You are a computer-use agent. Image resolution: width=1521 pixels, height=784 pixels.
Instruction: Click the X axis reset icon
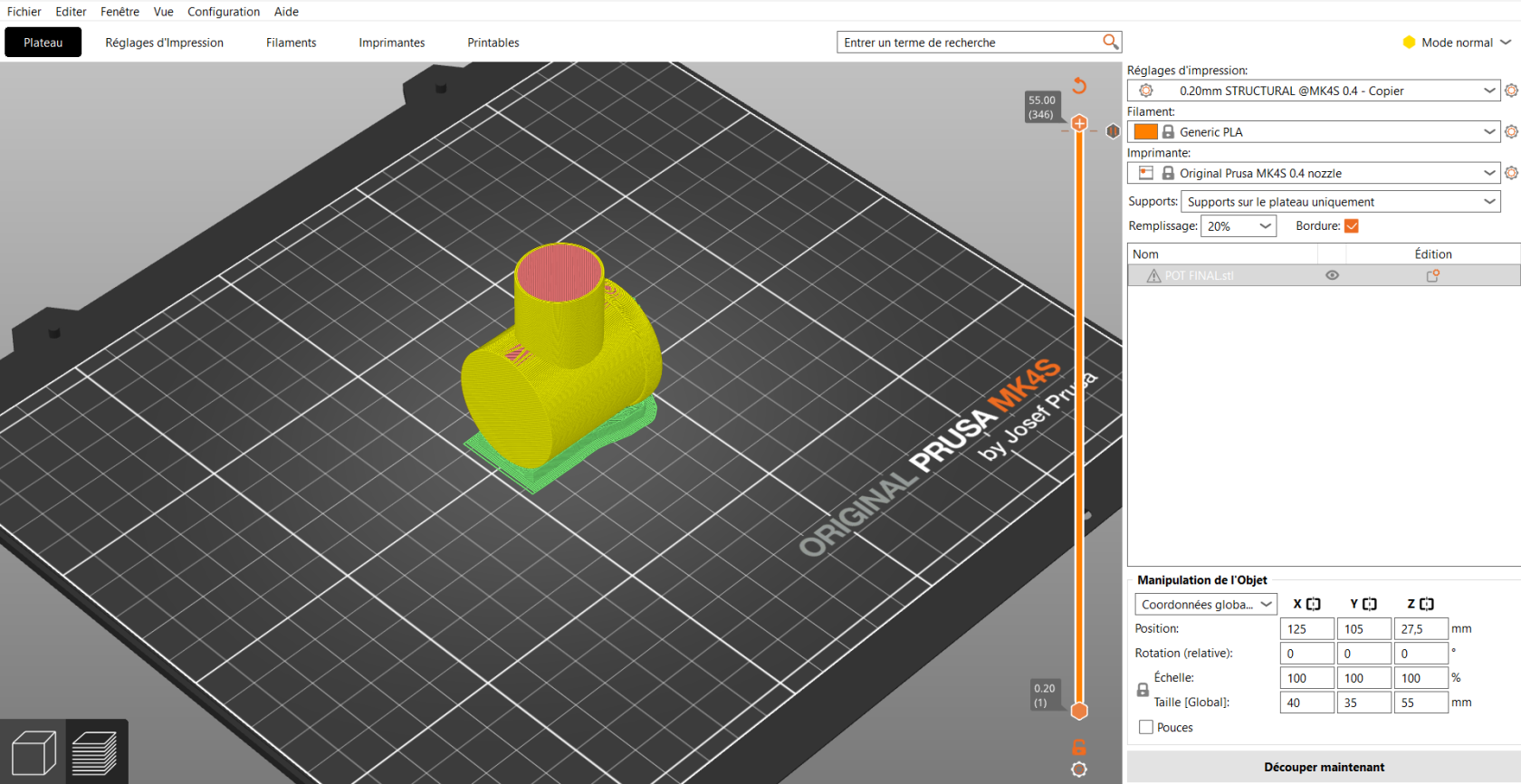tap(1314, 604)
